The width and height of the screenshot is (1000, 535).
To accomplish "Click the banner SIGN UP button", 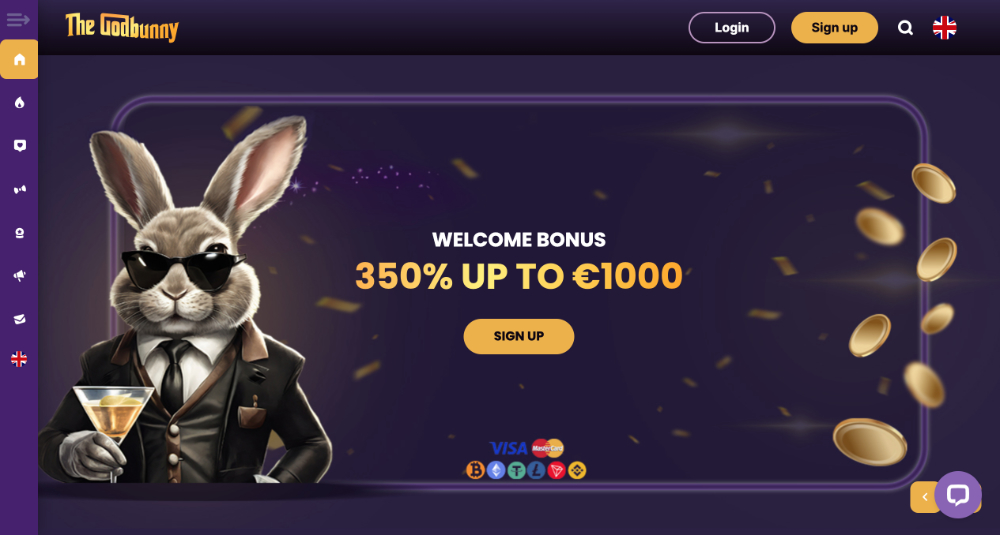I will pyautogui.click(x=518, y=336).
